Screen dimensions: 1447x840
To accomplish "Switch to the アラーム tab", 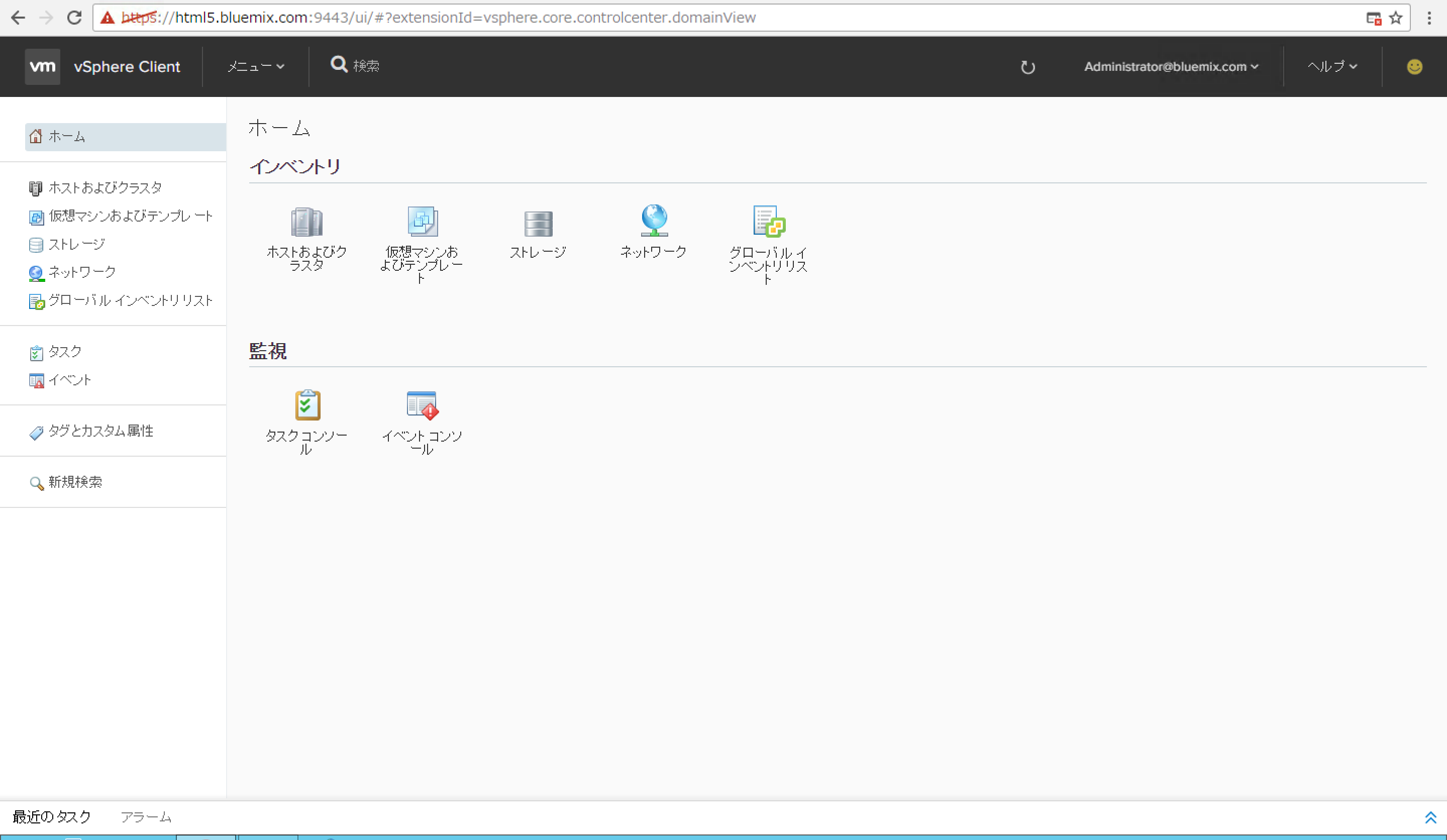I will 145,816.
